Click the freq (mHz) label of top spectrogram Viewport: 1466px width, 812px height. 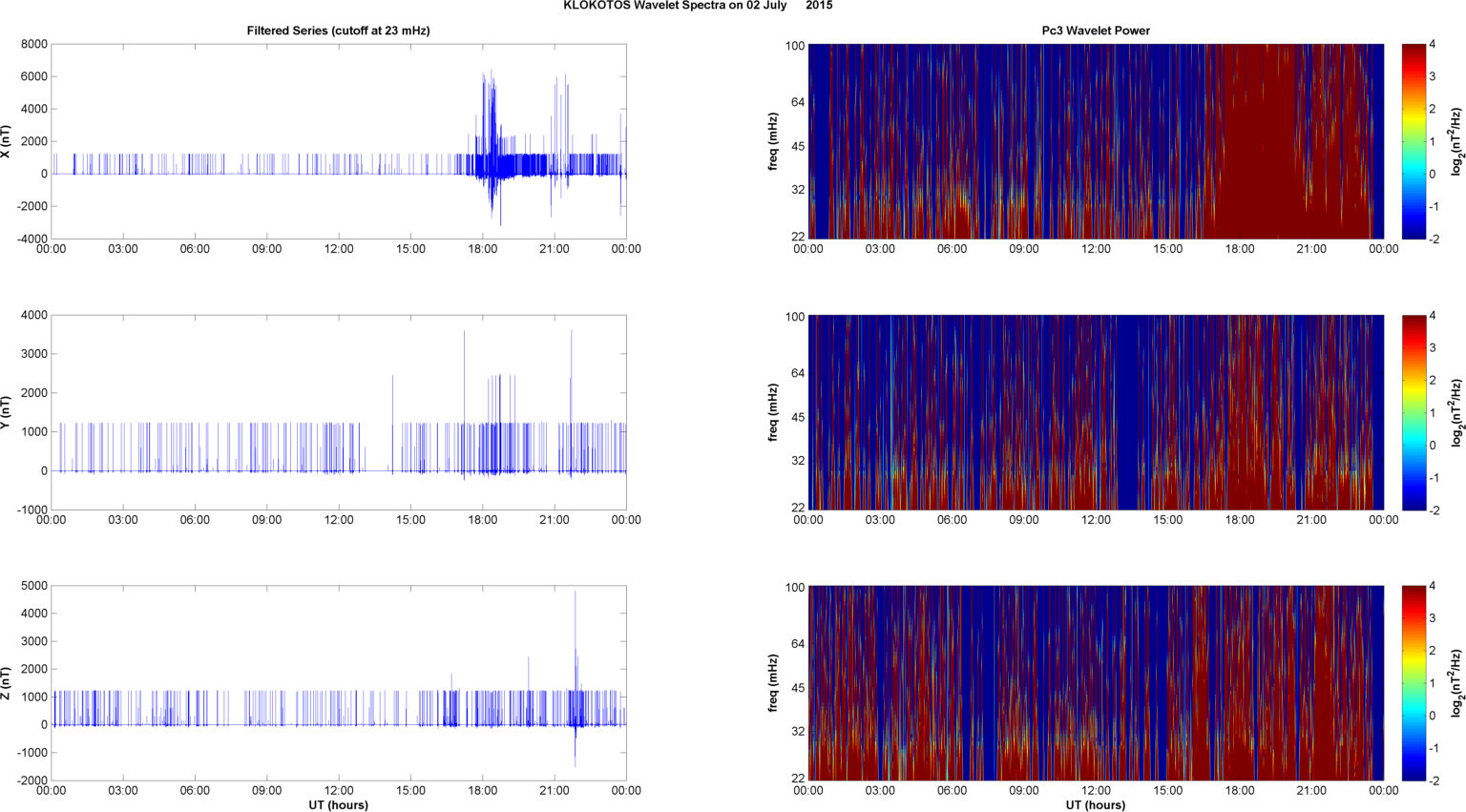tap(773, 141)
